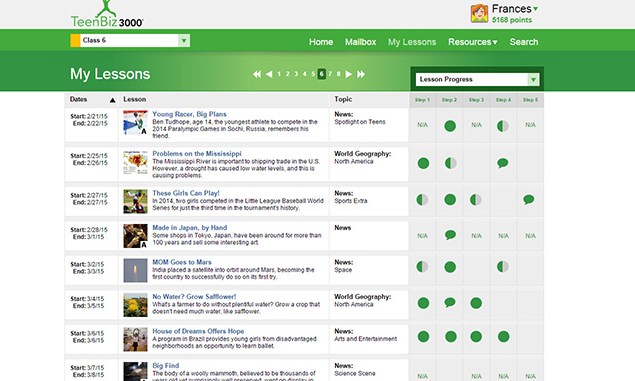635x381 pixels.
Task: Click Young Racer lesson thumbnail
Action: click(135, 123)
